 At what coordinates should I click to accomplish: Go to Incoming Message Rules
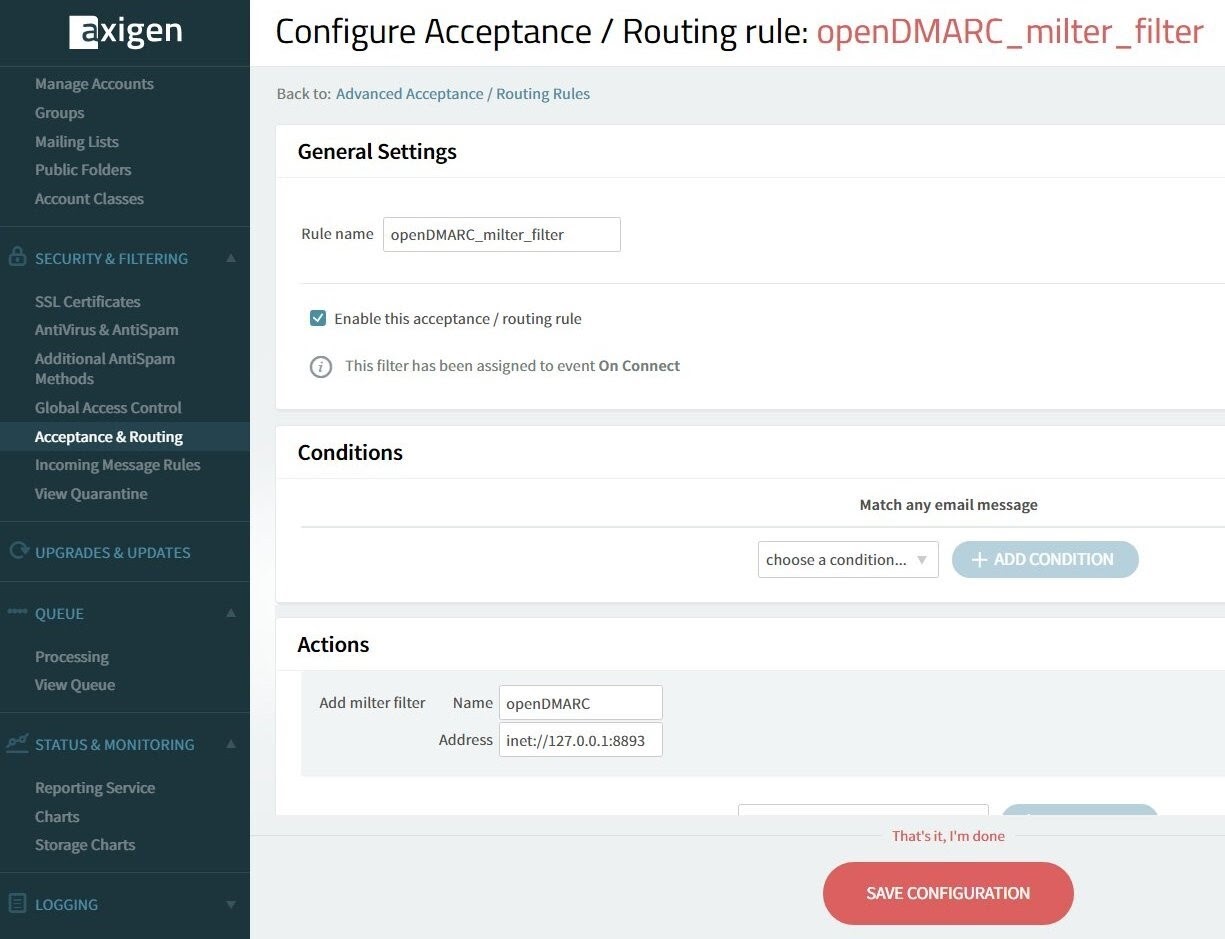[x=117, y=465]
